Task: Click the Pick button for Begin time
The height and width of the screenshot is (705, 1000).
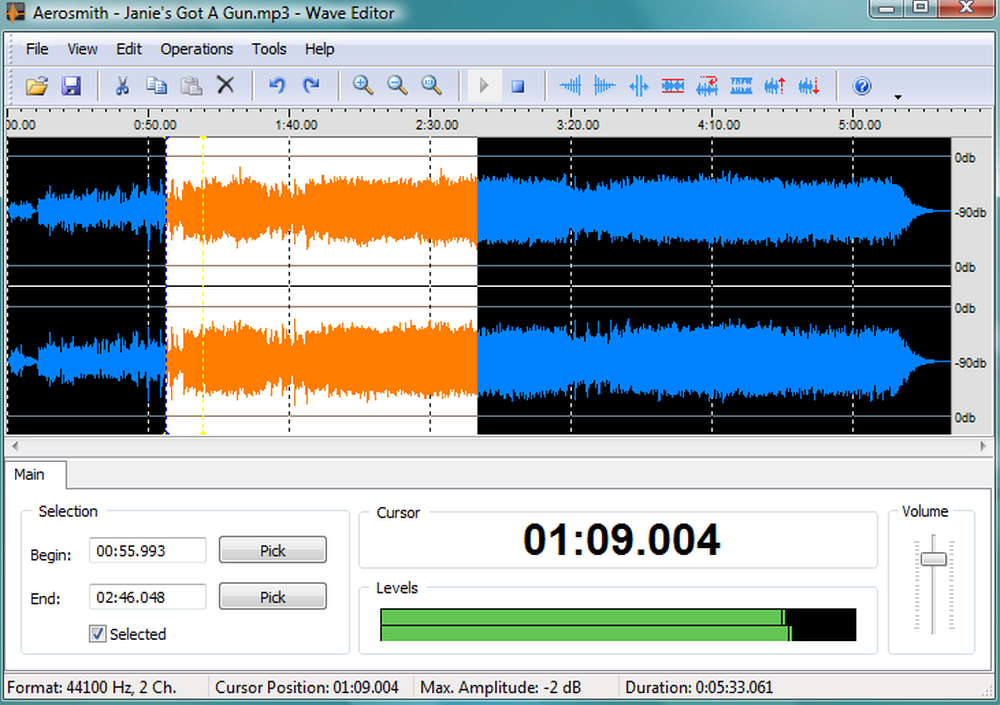Action: (x=273, y=550)
